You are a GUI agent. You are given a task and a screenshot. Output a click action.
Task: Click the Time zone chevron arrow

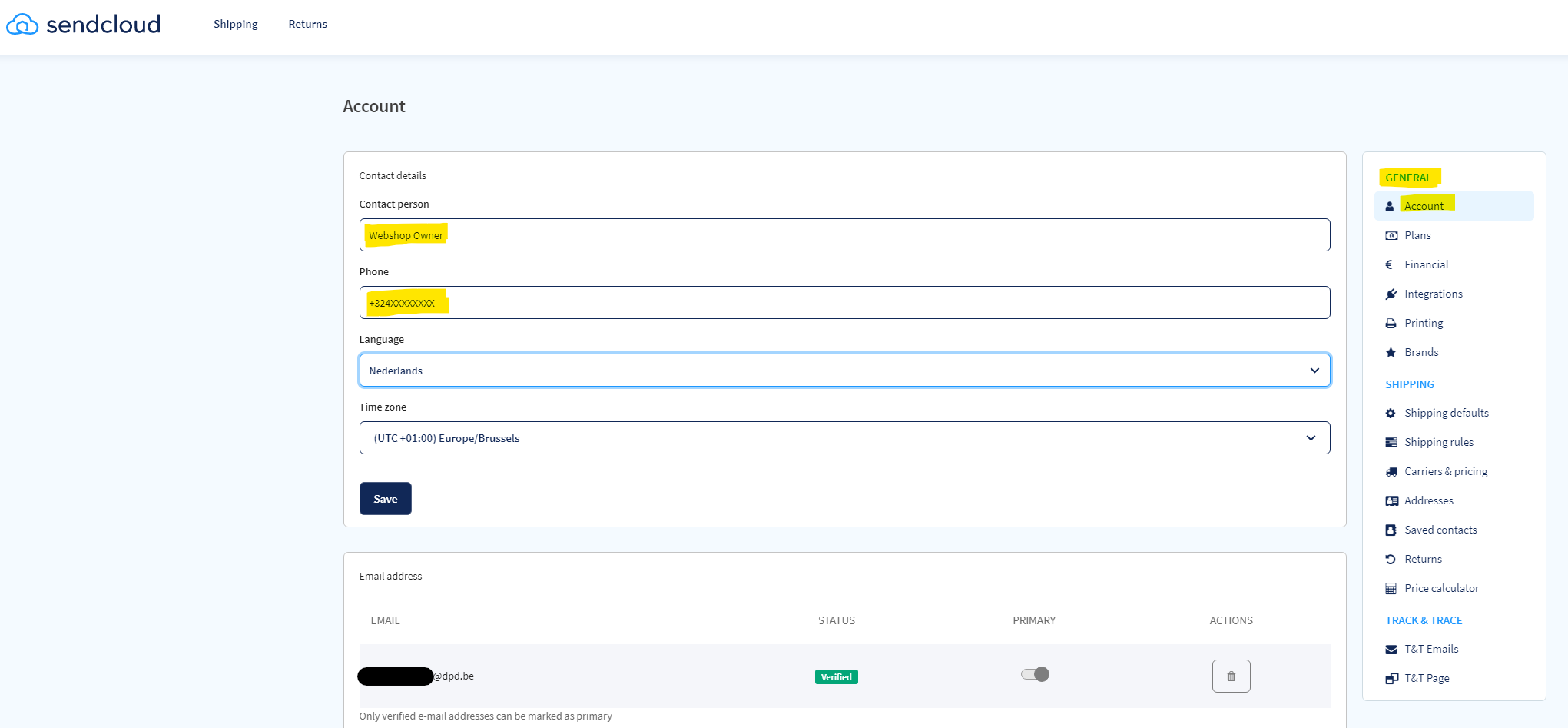[x=1311, y=438]
